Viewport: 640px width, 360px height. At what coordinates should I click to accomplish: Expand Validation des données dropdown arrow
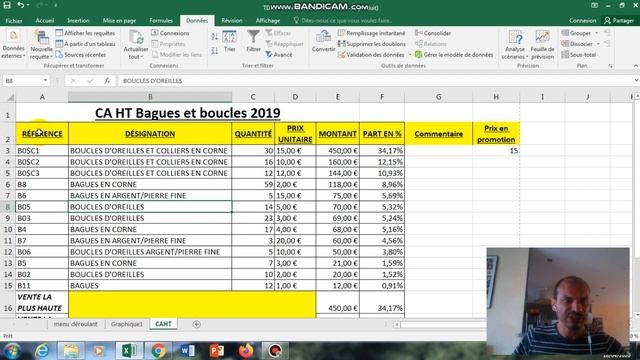click(x=410, y=55)
